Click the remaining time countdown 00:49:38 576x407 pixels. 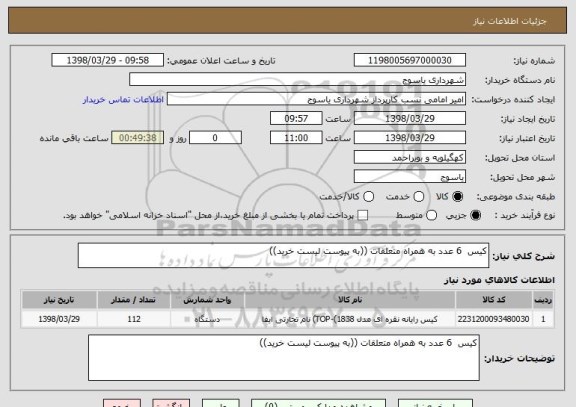click(x=138, y=138)
